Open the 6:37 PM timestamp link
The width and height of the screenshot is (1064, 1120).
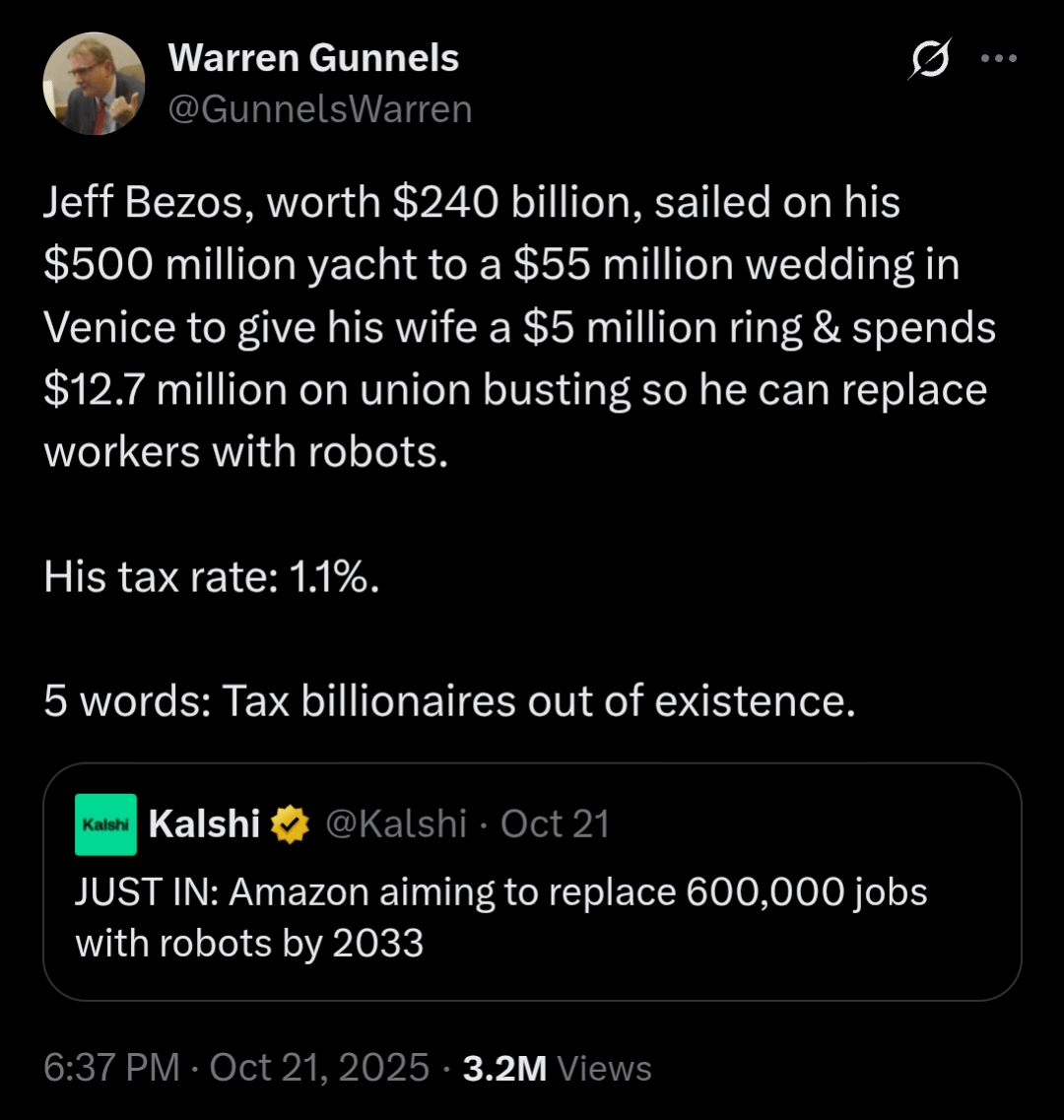tap(111, 1068)
